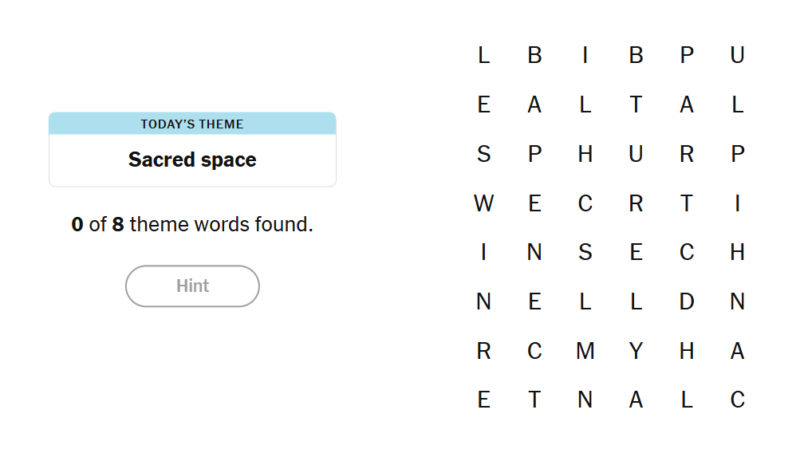
Task: Select the R left of C M Y
Action: [484, 351]
